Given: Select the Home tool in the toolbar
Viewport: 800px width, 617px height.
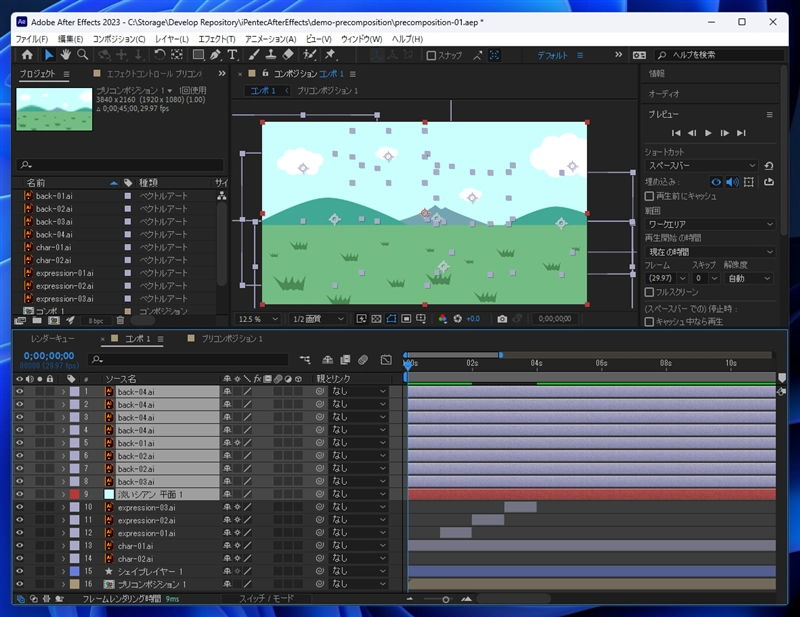Looking at the screenshot, I should pyautogui.click(x=27, y=55).
